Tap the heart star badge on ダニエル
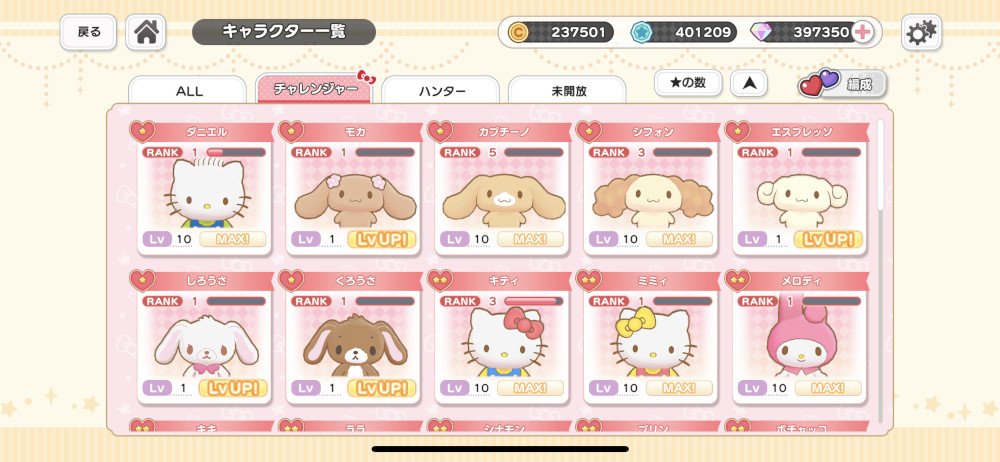The height and width of the screenshot is (462, 1000). point(142,131)
